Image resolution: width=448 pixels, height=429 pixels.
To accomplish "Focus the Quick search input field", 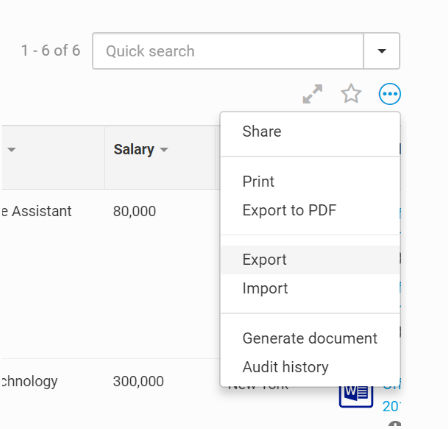I will [228, 51].
